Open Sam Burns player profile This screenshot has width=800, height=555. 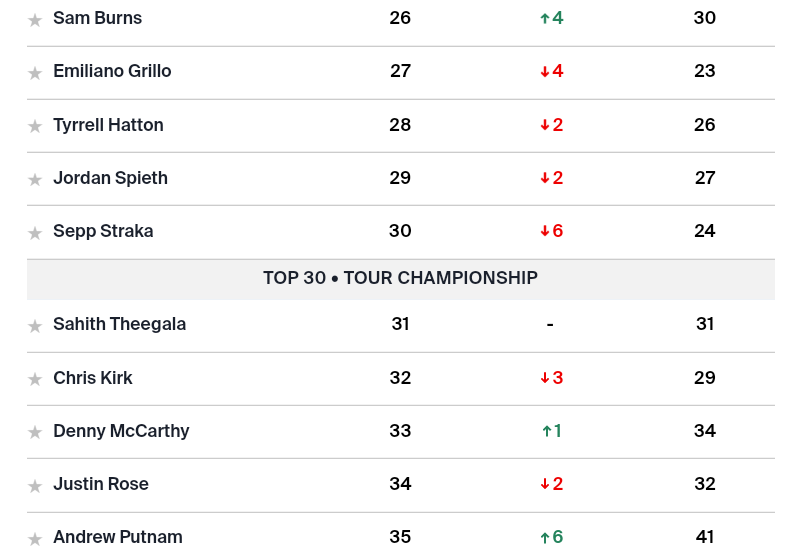(97, 18)
